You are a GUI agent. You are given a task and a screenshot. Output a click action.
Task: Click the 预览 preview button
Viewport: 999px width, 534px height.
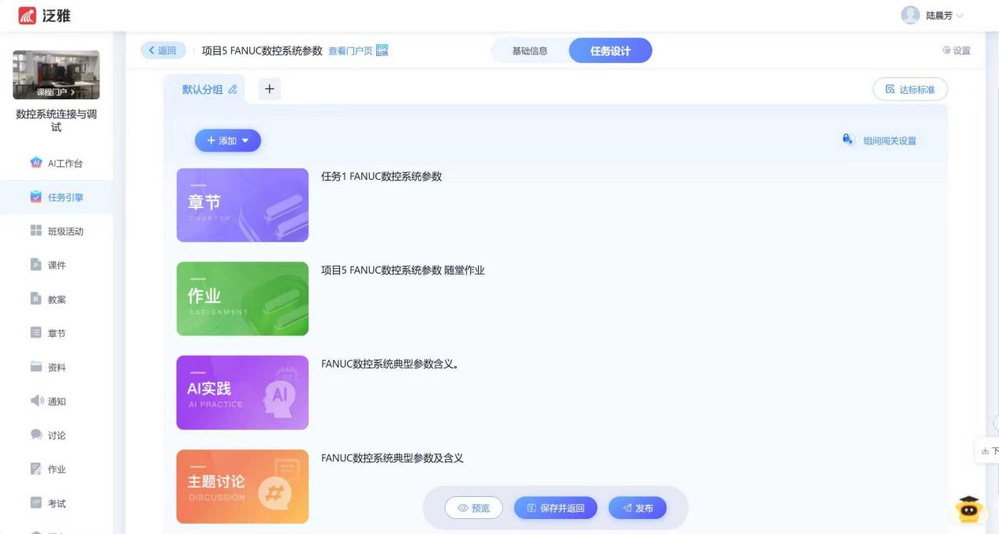[474, 508]
